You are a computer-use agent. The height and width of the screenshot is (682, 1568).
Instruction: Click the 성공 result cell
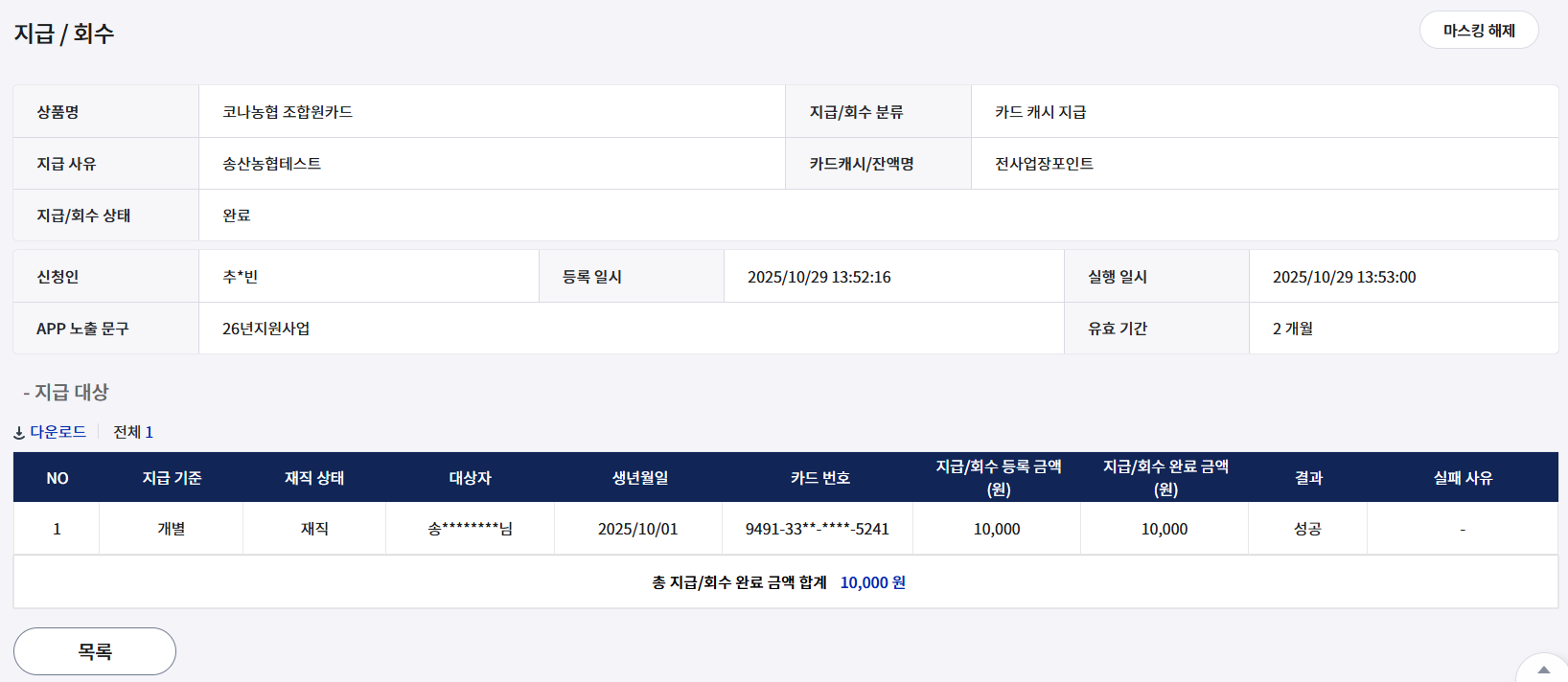[x=1308, y=529]
